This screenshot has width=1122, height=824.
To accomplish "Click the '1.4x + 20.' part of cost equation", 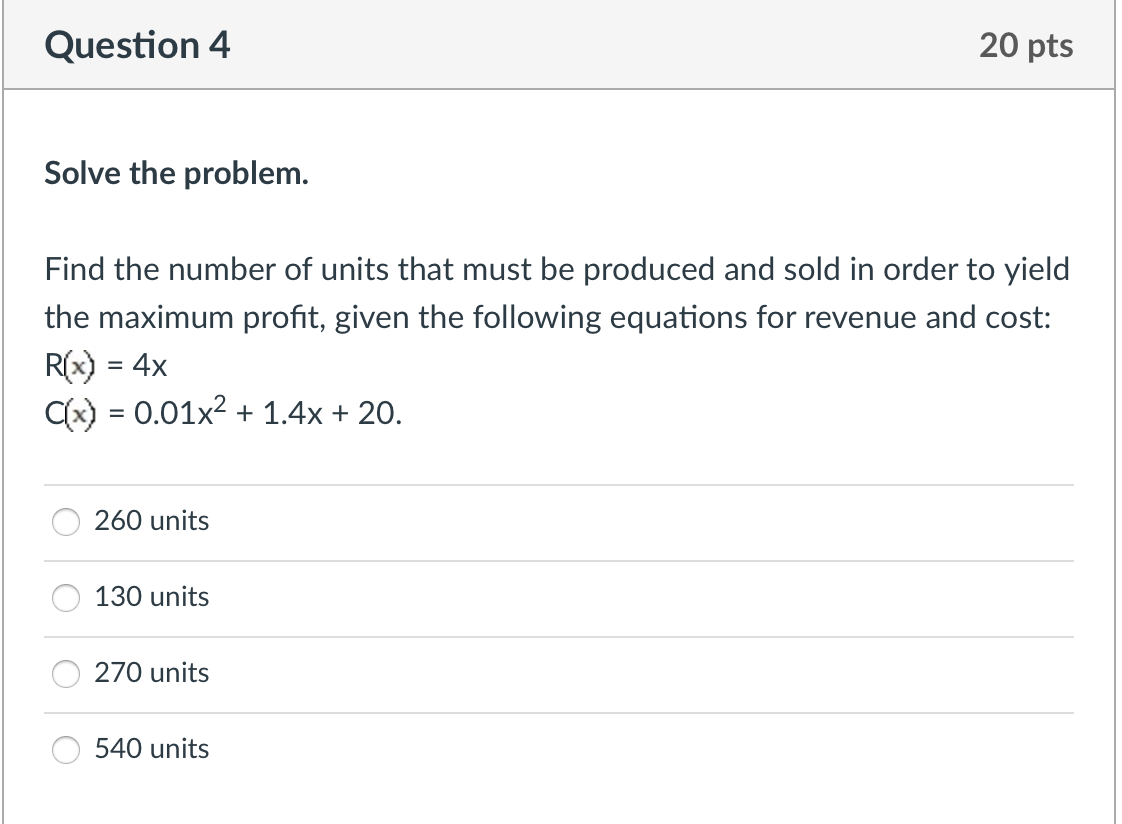I will tap(333, 413).
